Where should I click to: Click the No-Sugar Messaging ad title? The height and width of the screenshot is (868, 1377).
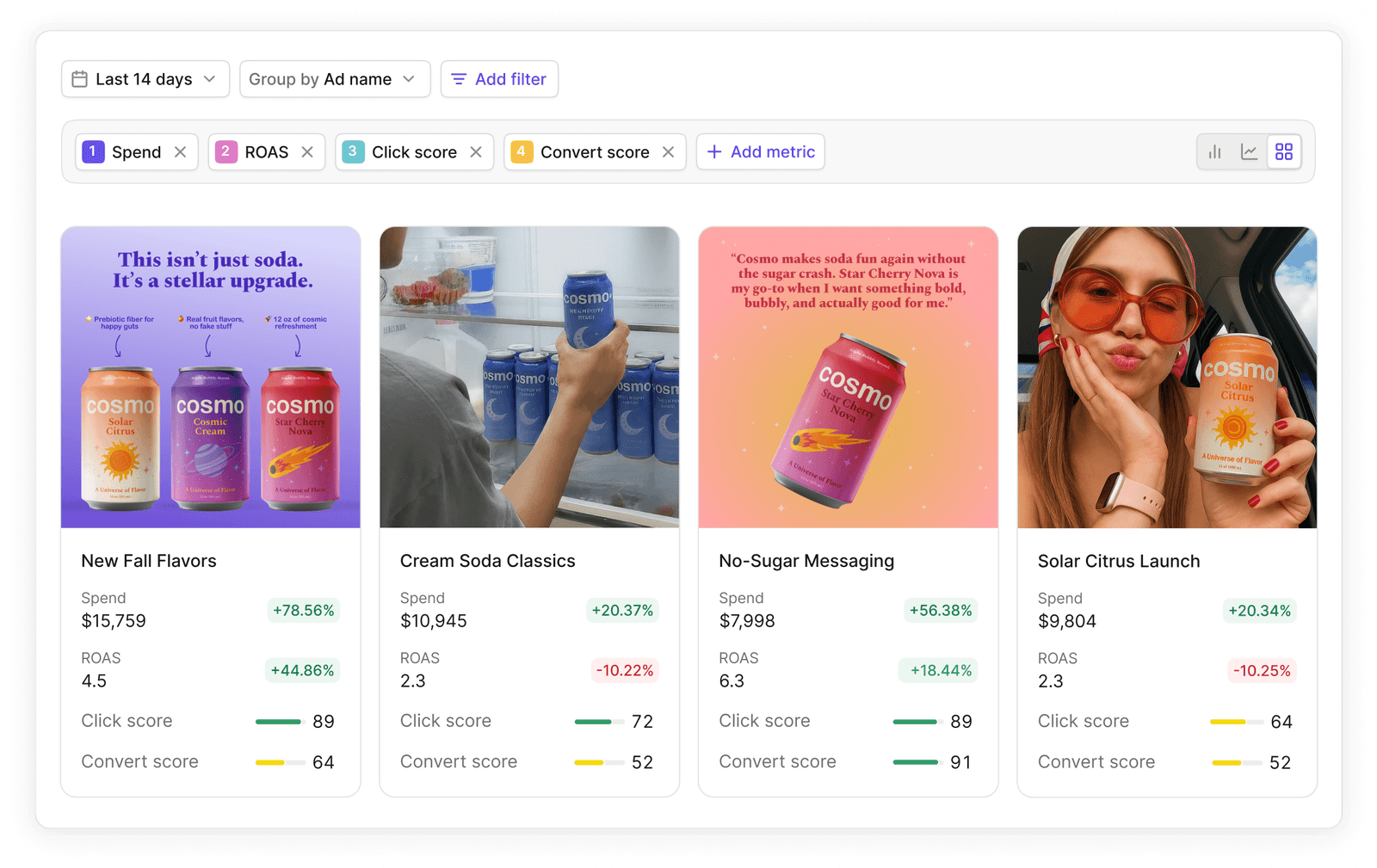click(806, 561)
